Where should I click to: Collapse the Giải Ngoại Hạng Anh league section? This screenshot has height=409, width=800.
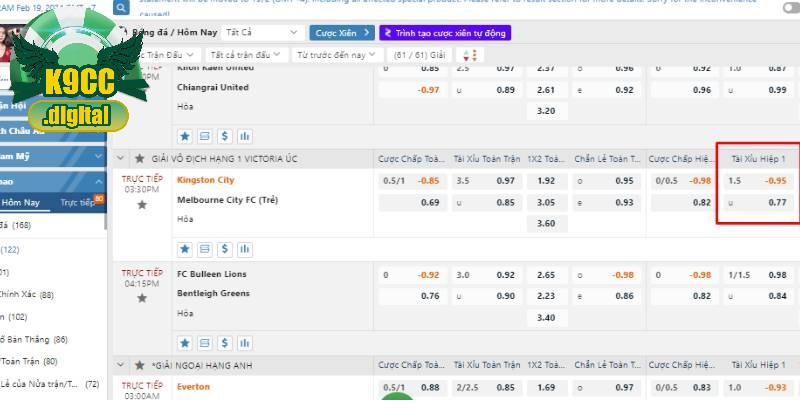click(x=121, y=366)
